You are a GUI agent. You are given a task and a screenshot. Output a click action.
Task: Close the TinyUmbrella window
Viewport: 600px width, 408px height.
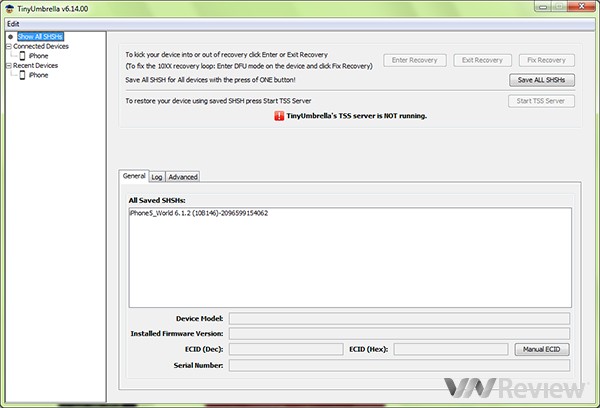(x=581, y=6)
